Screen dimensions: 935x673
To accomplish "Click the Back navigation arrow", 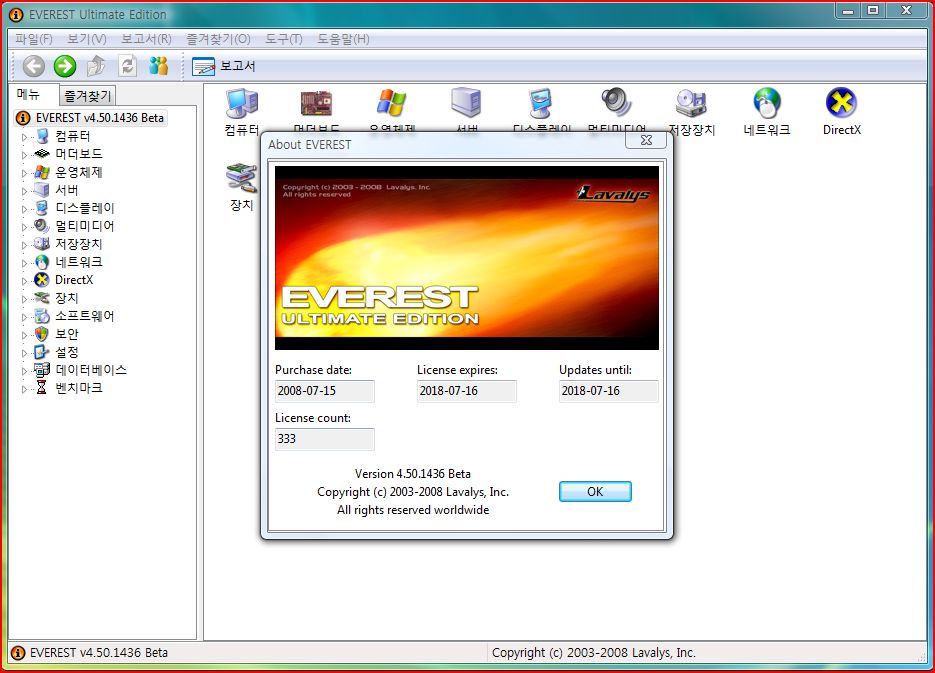I will coord(33,66).
